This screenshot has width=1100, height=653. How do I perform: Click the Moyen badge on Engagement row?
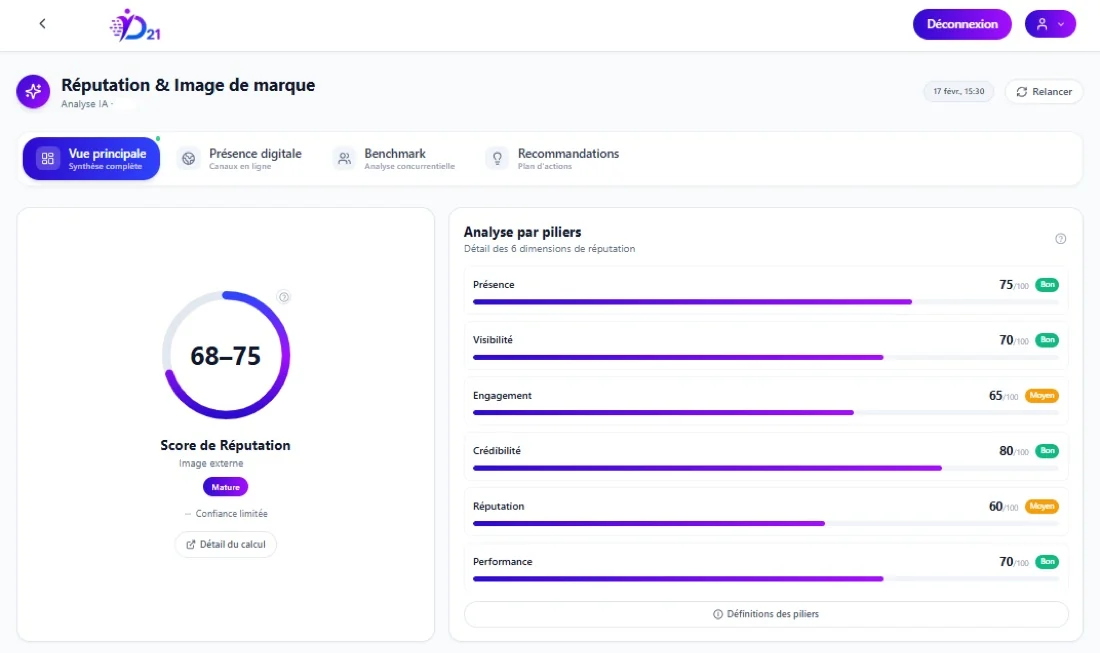pos(1042,396)
